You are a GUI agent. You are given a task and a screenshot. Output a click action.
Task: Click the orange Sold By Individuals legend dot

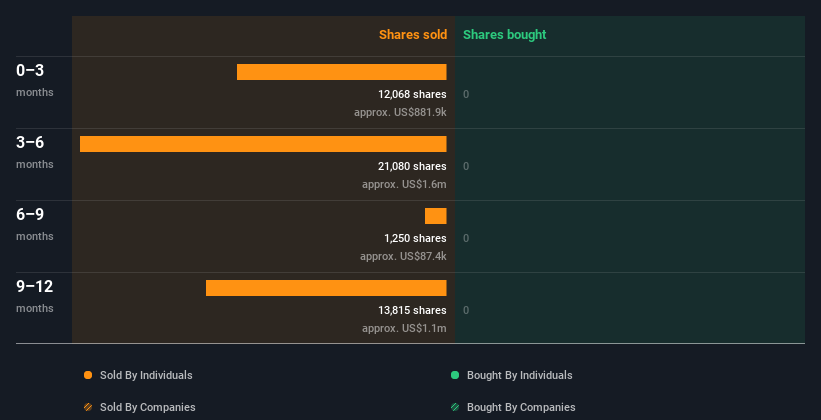(x=88, y=375)
